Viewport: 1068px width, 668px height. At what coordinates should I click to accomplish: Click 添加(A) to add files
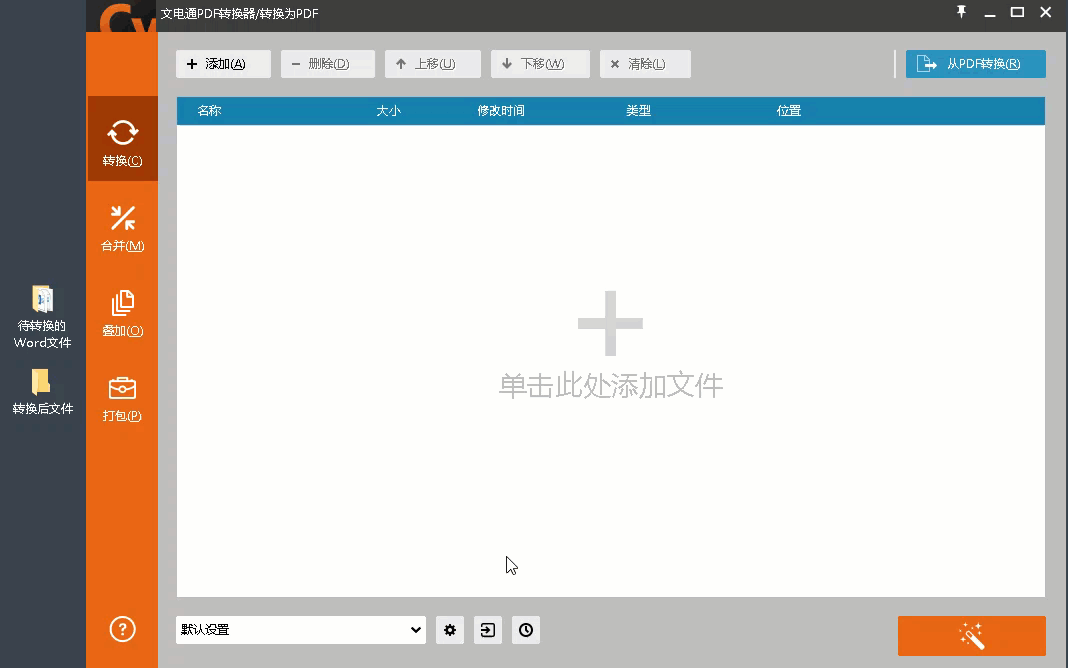click(223, 63)
